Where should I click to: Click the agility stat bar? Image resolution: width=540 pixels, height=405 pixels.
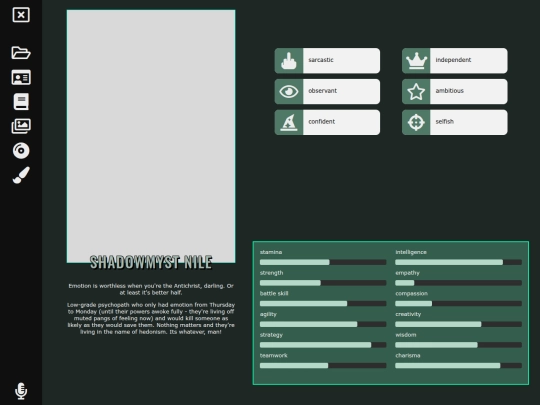323,324
